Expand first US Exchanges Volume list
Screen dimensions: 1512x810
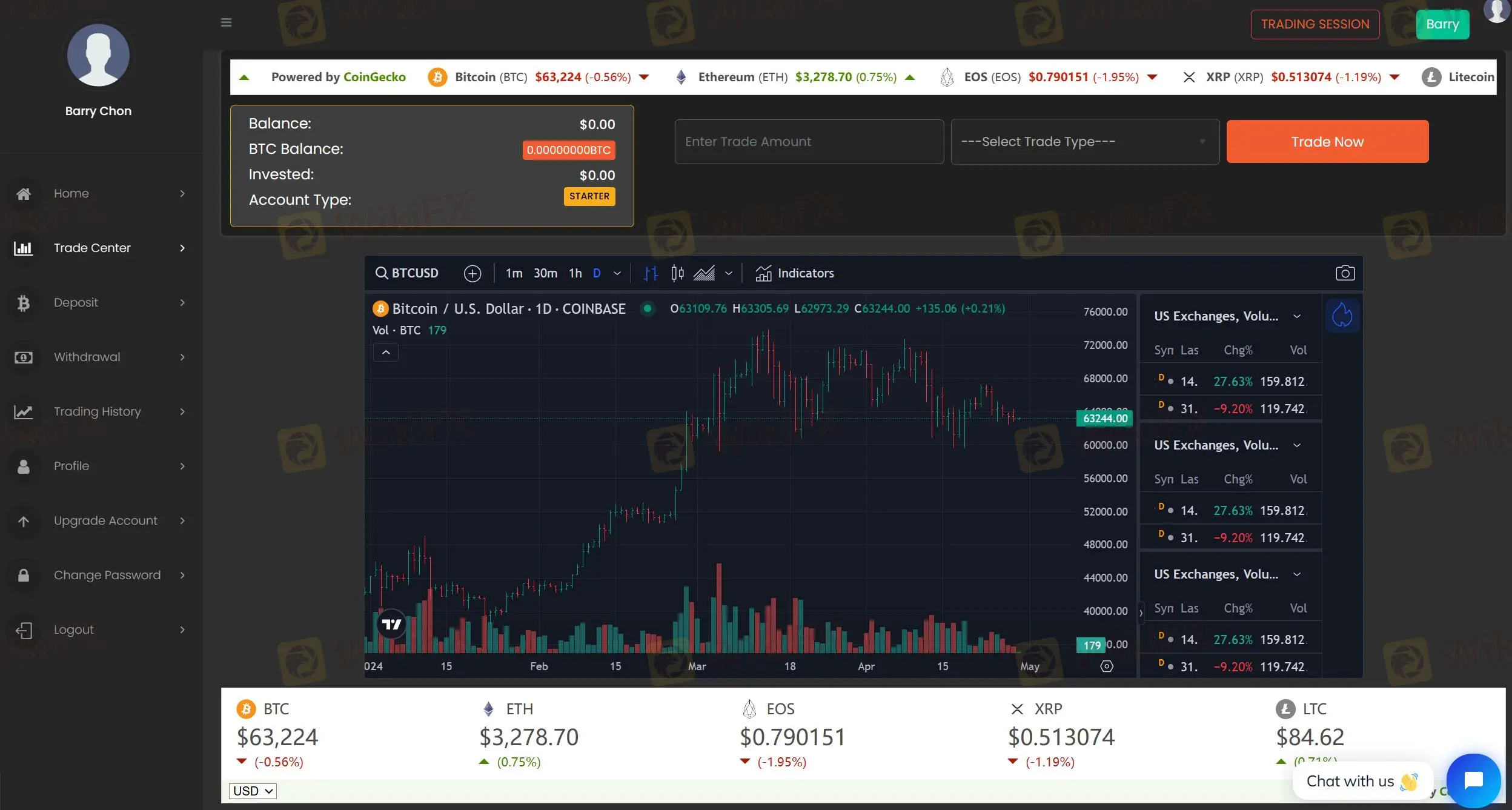pos(1296,316)
